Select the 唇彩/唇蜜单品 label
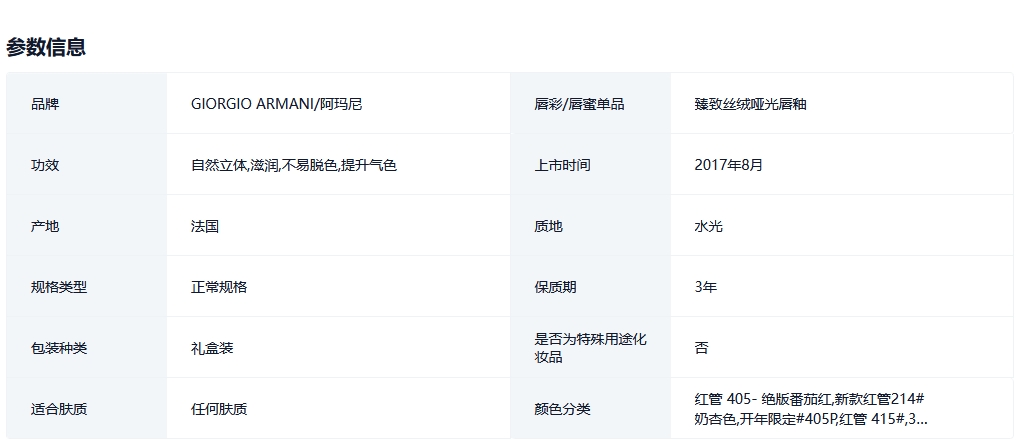 [579, 104]
